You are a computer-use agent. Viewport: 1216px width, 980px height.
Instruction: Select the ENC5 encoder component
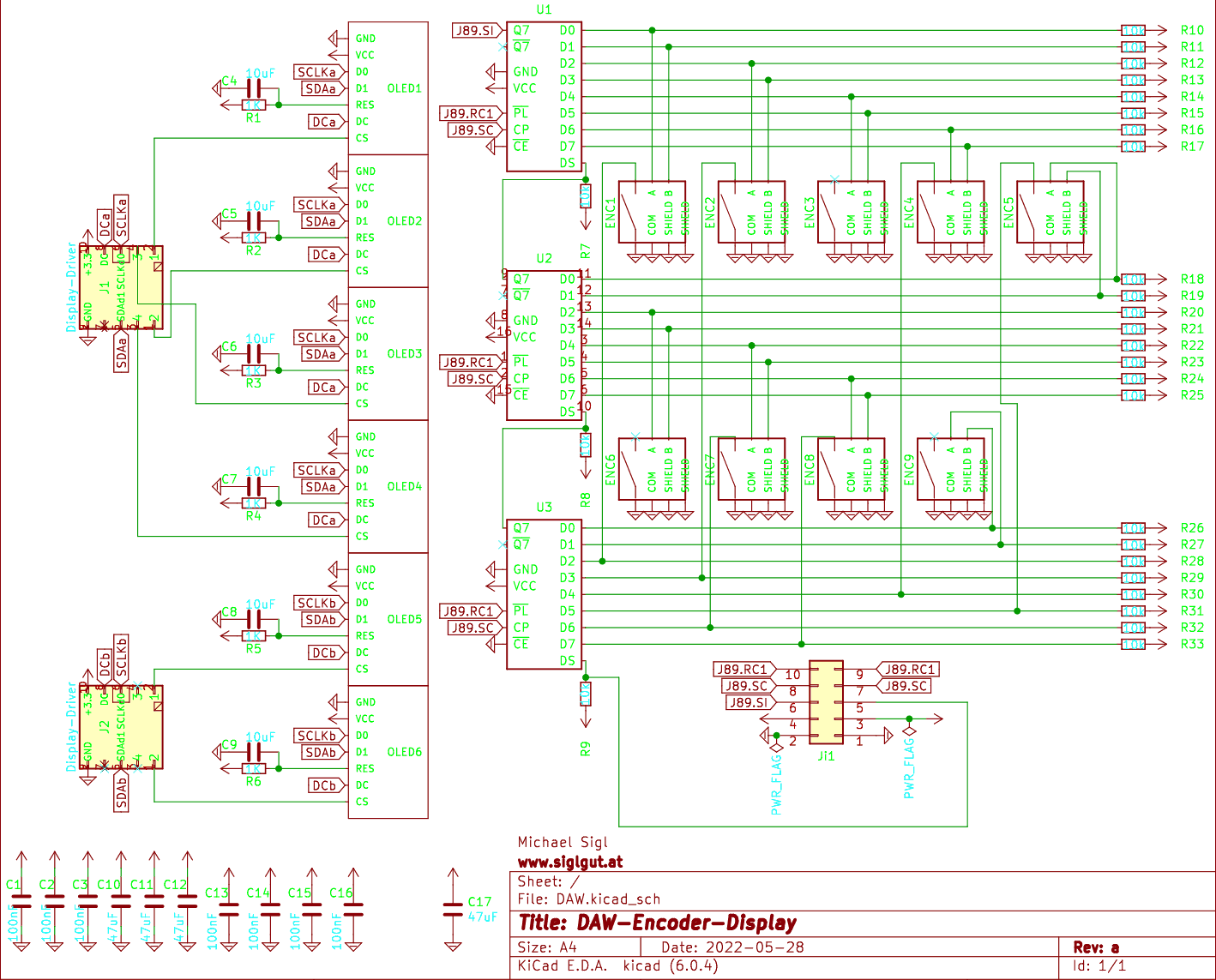(1050, 212)
